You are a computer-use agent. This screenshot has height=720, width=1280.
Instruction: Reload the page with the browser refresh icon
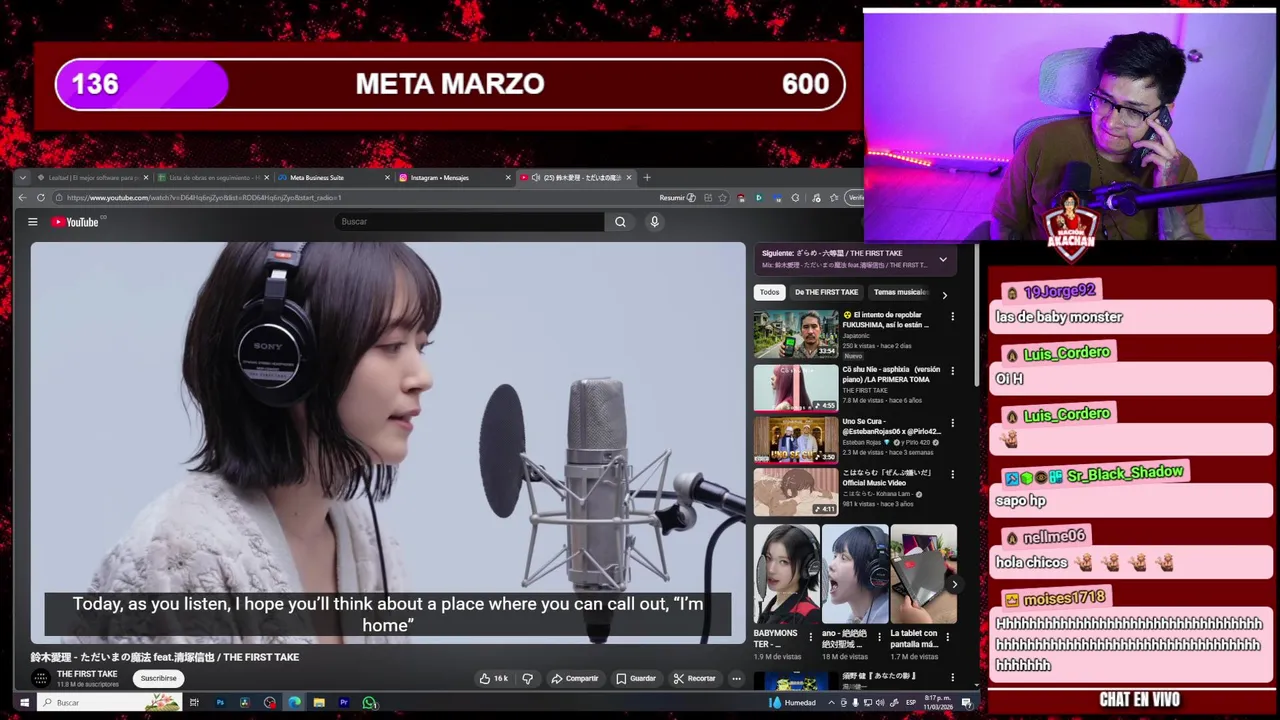click(x=41, y=198)
